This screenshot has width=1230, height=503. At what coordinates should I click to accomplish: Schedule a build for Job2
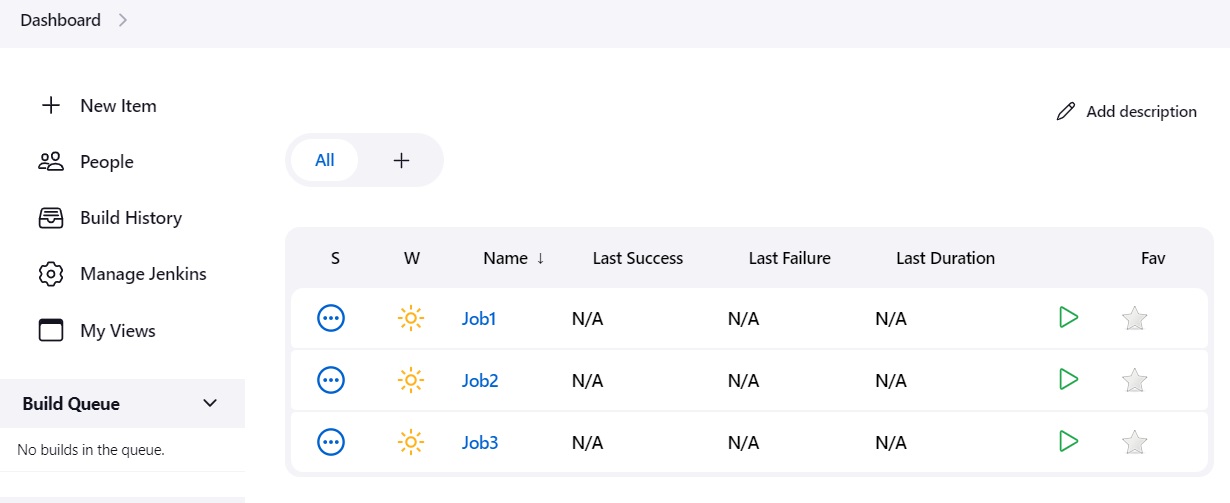[1068, 379]
